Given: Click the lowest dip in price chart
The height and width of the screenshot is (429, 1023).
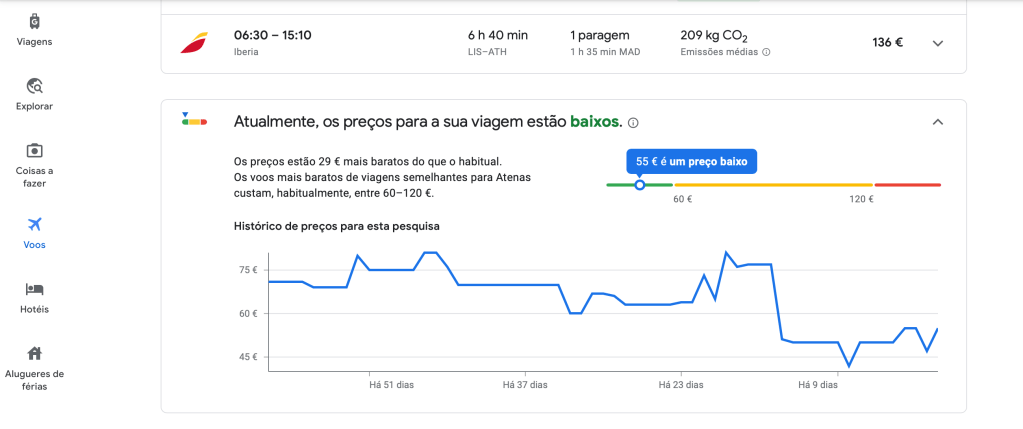Looking at the screenshot, I should 849,366.
